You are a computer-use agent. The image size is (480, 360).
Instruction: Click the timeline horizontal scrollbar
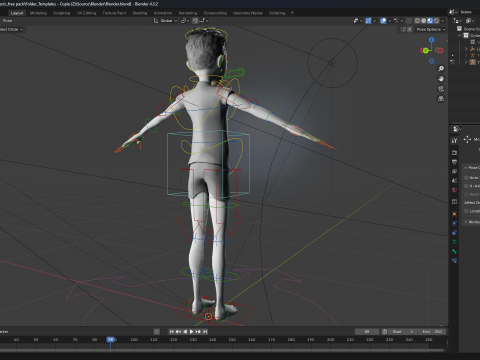pyautogui.click(x=222, y=350)
